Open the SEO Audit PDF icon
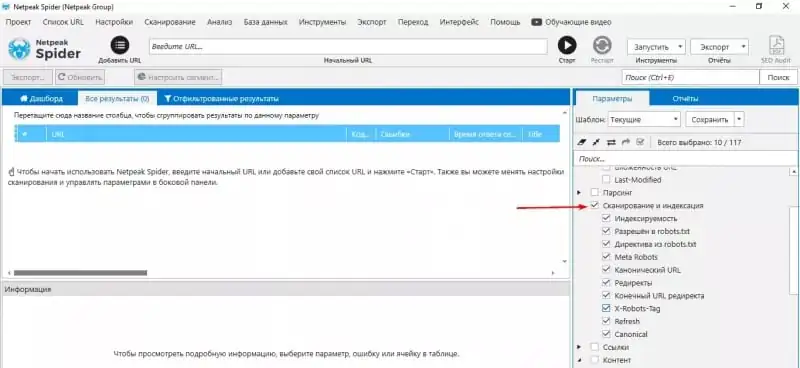Screen dimensions: 800x368 777,45
